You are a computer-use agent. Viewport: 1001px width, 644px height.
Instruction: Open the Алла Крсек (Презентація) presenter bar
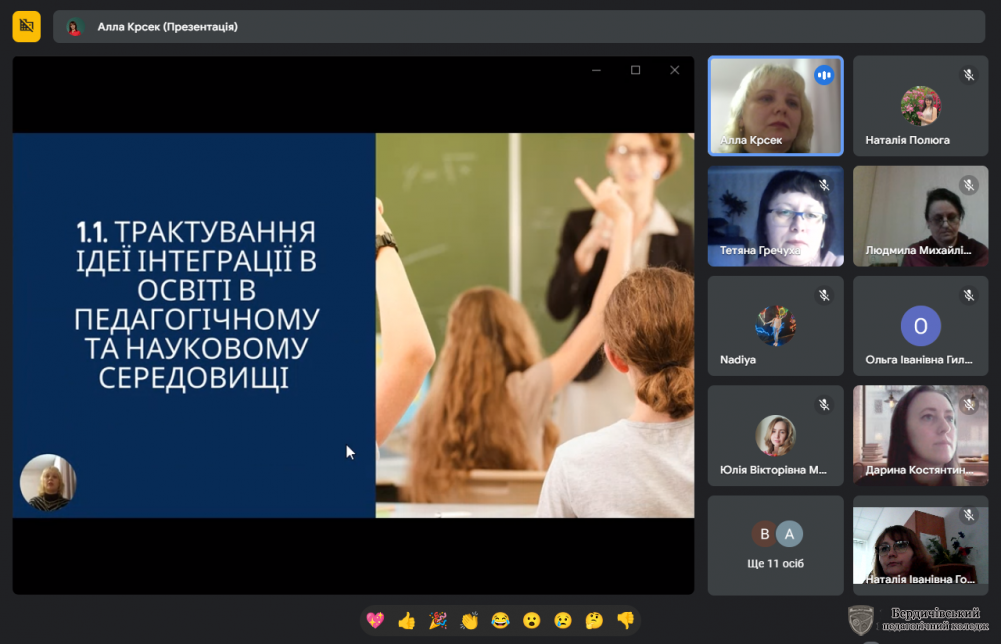[519, 27]
